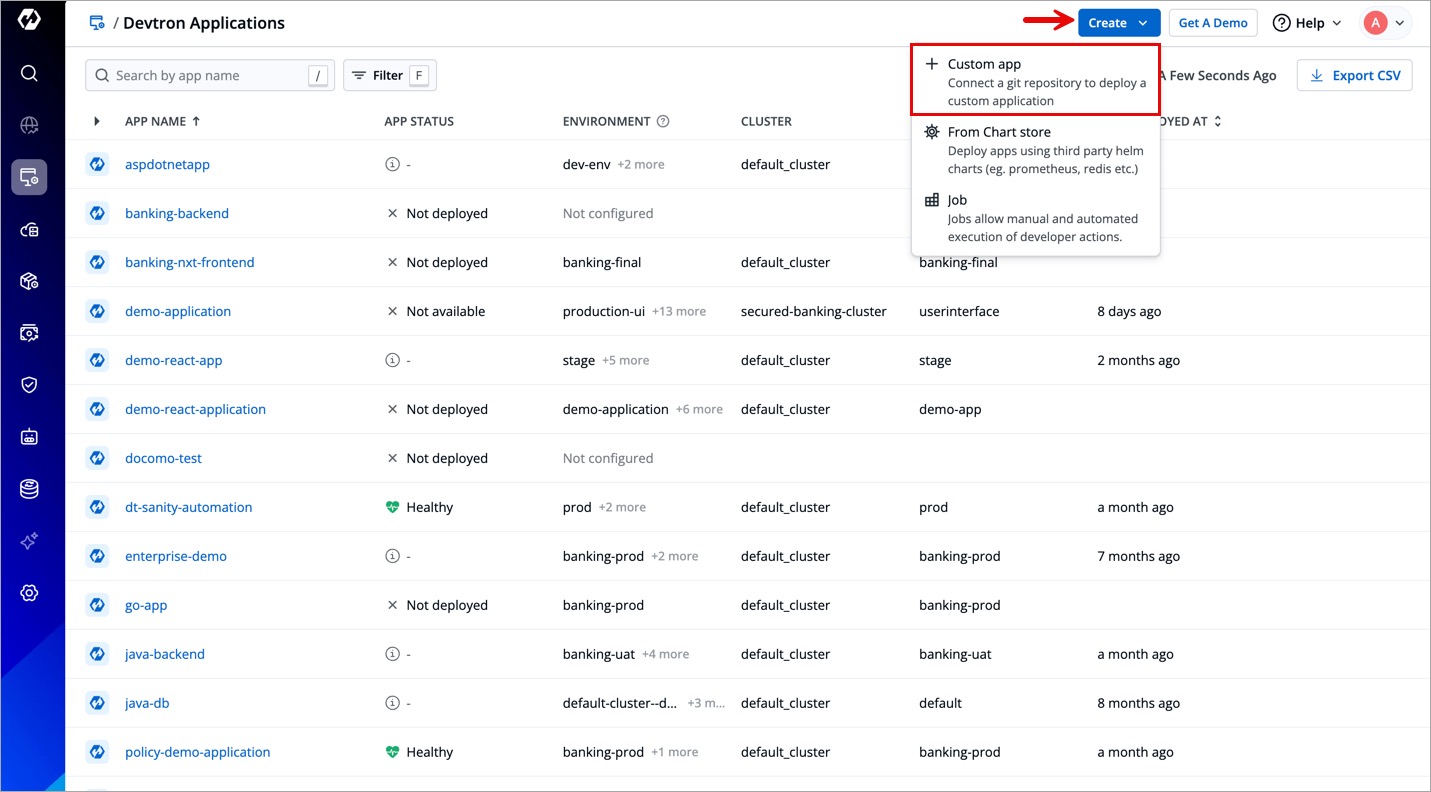Expand all rows using header triangle
The width and height of the screenshot is (1431, 792).
click(97, 121)
